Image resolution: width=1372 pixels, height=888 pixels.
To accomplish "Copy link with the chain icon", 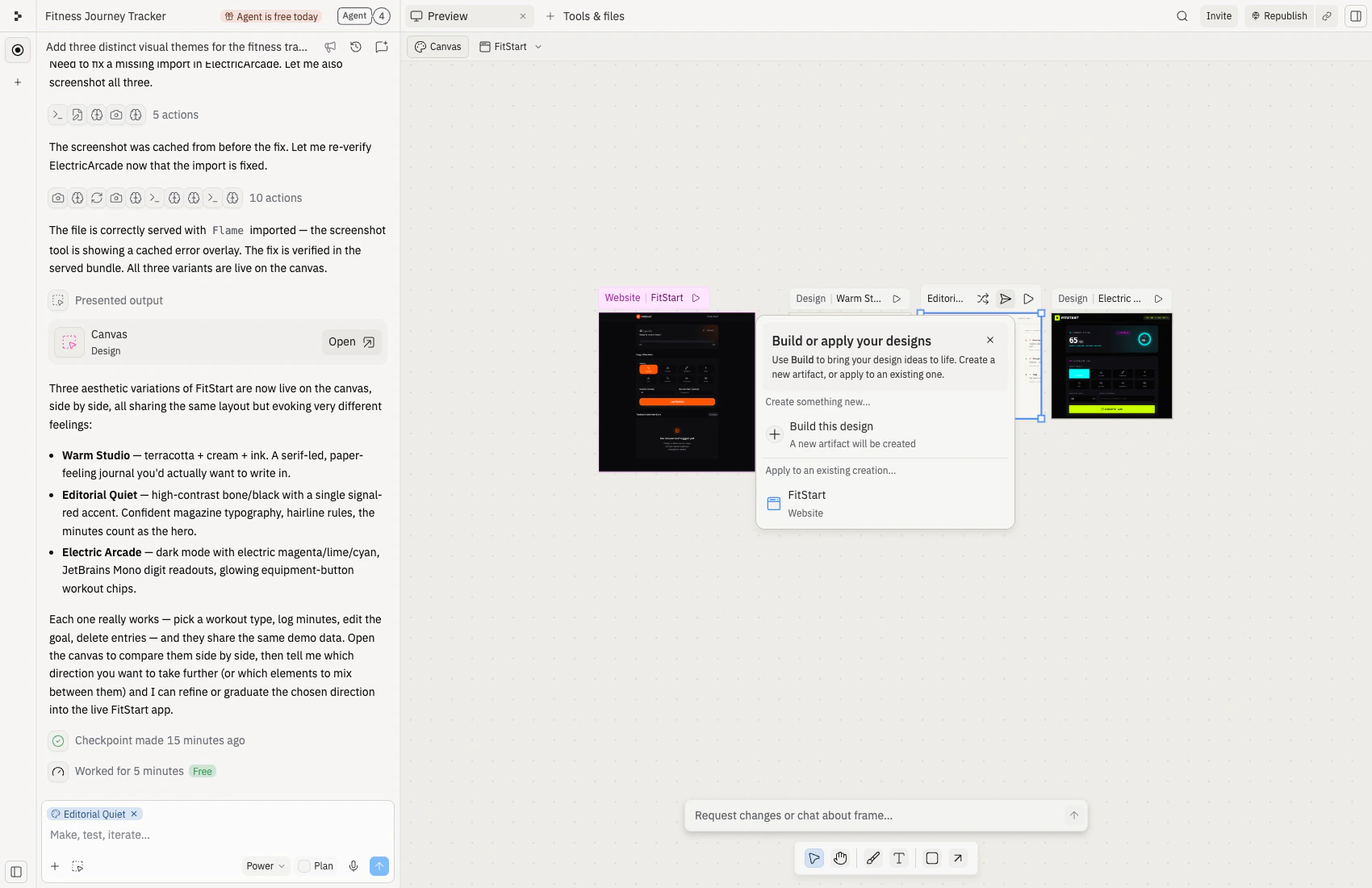I will [1327, 16].
